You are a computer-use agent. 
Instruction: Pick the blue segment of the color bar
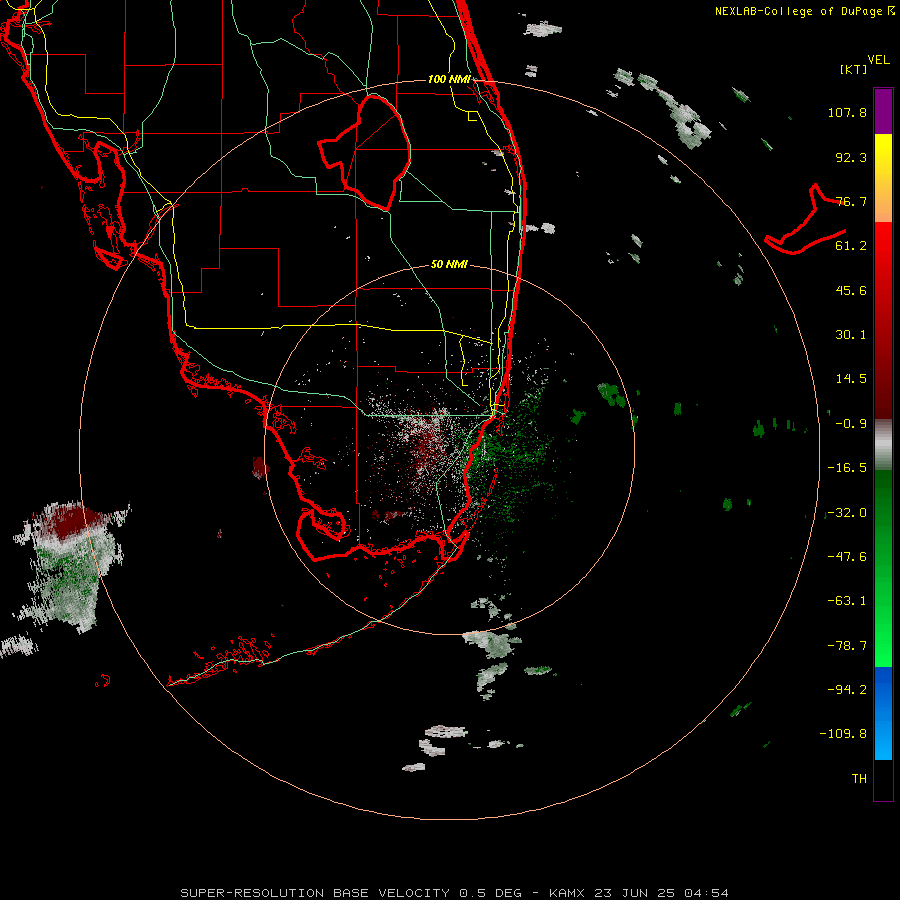883,713
